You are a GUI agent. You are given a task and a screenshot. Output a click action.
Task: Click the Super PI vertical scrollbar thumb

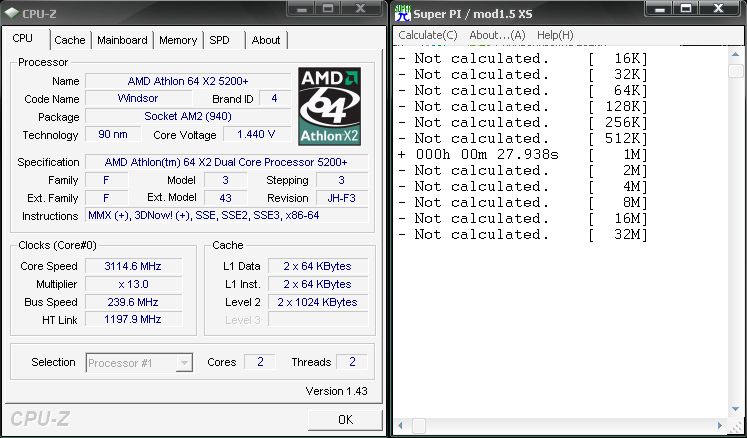click(x=735, y=71)
